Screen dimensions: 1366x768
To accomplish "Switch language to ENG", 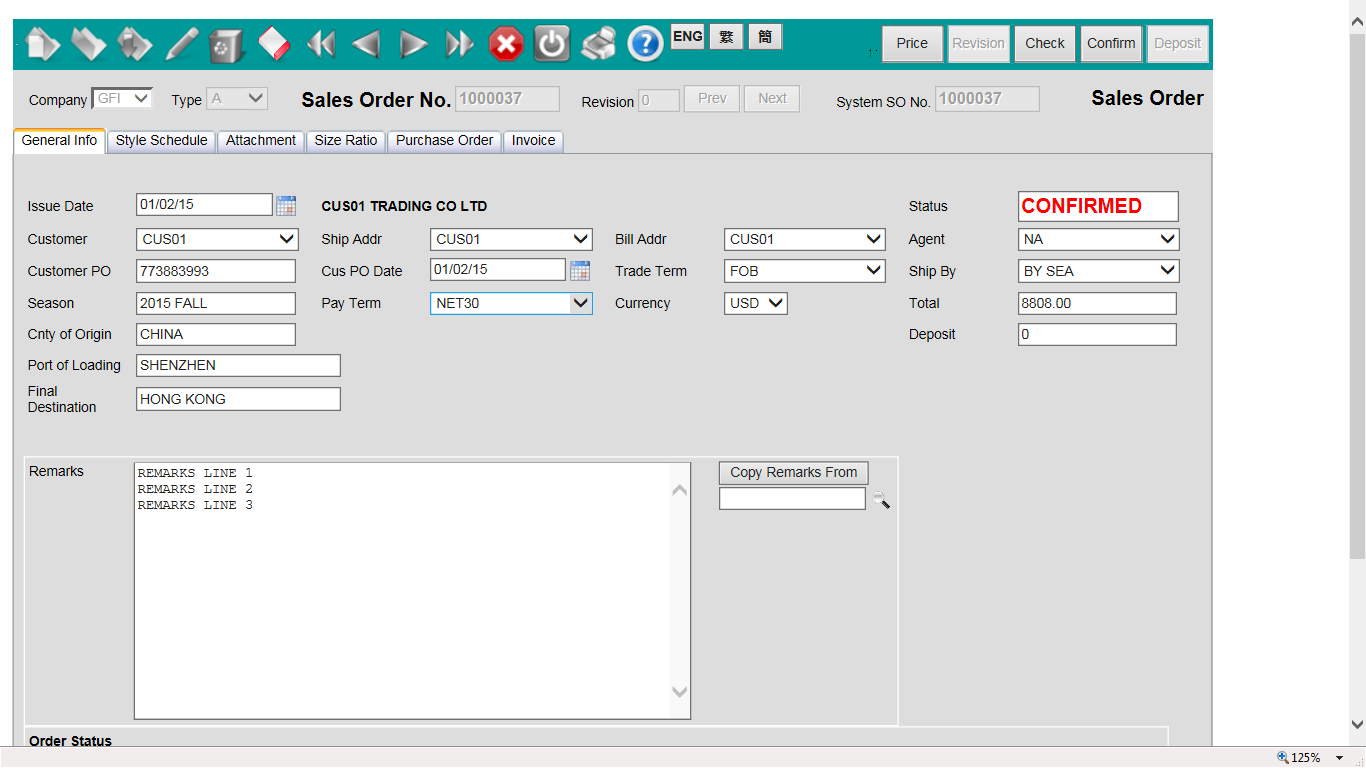I will tap(688, 37).
